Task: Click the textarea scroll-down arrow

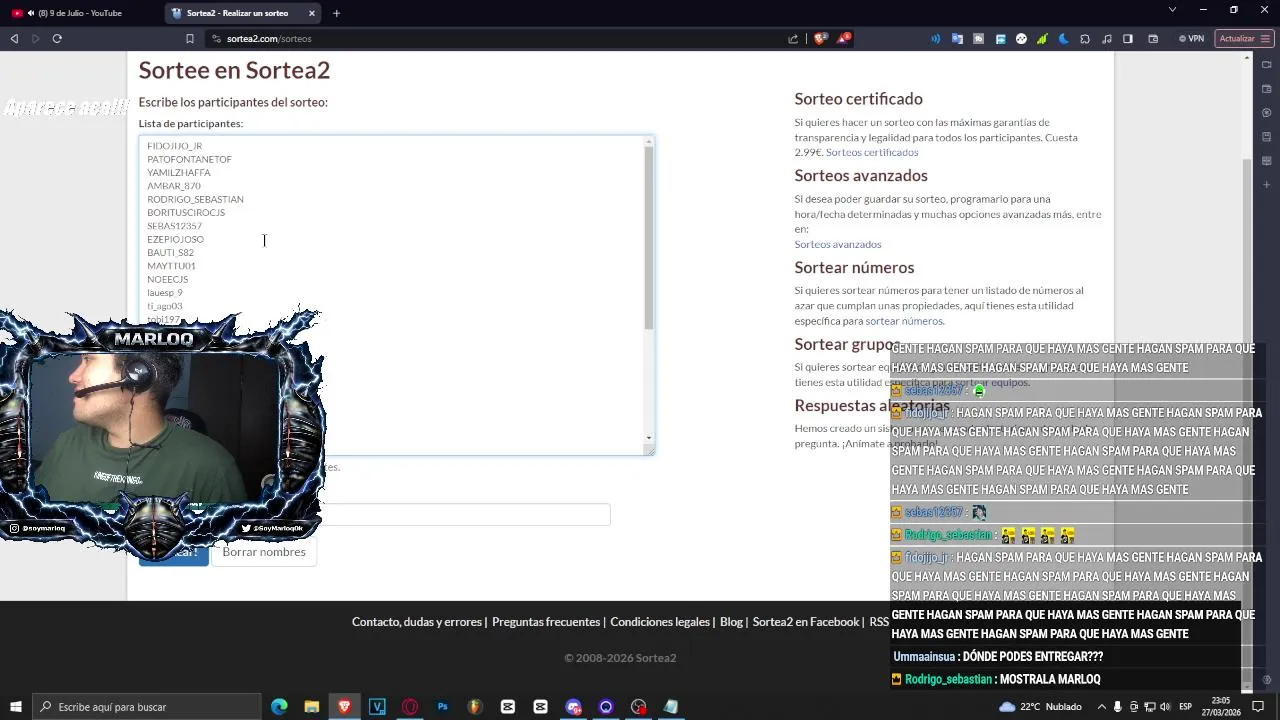Action: [x=649, y=438]
